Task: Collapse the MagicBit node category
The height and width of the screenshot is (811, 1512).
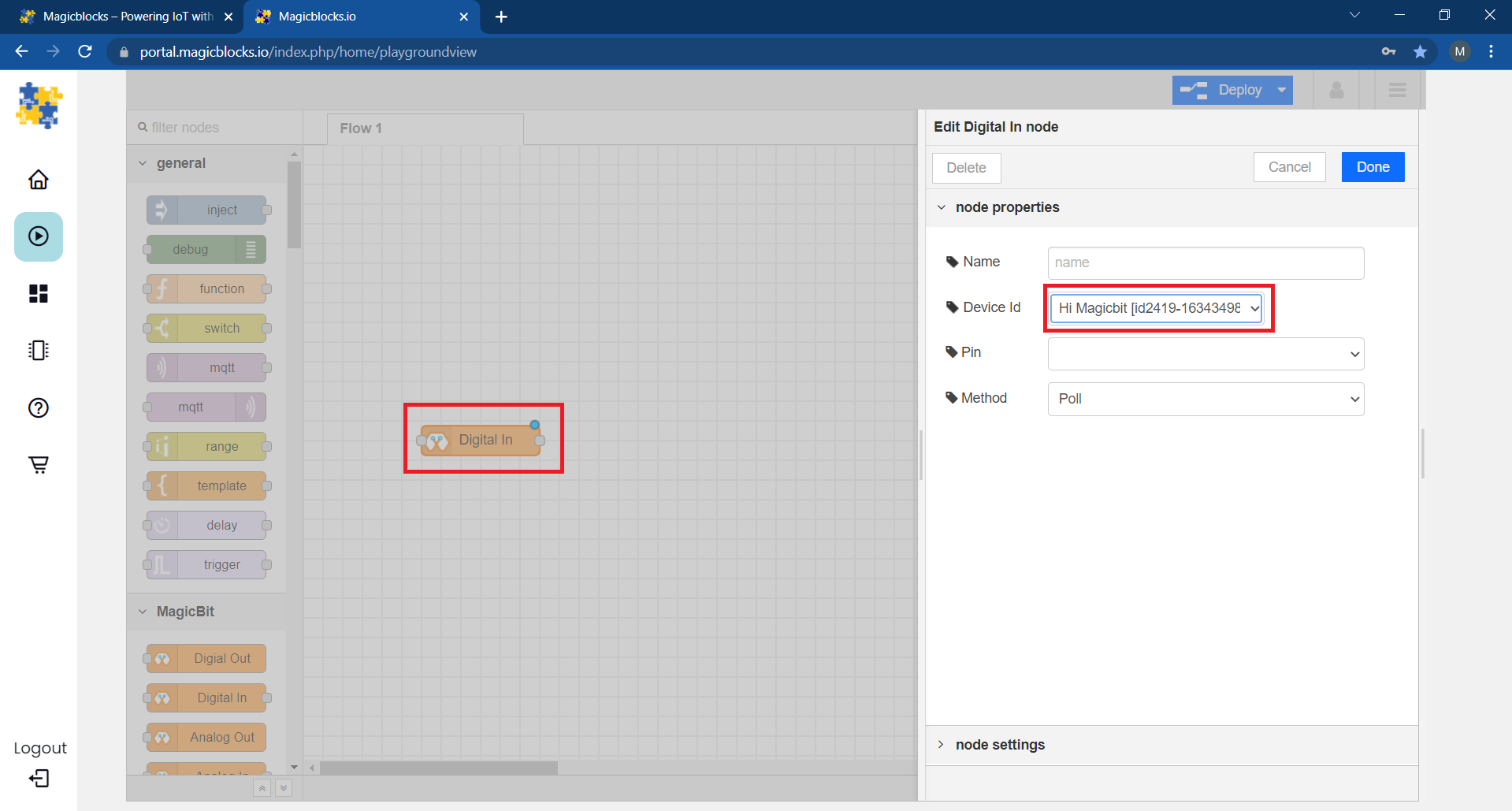Action: (x=143, y=611)
